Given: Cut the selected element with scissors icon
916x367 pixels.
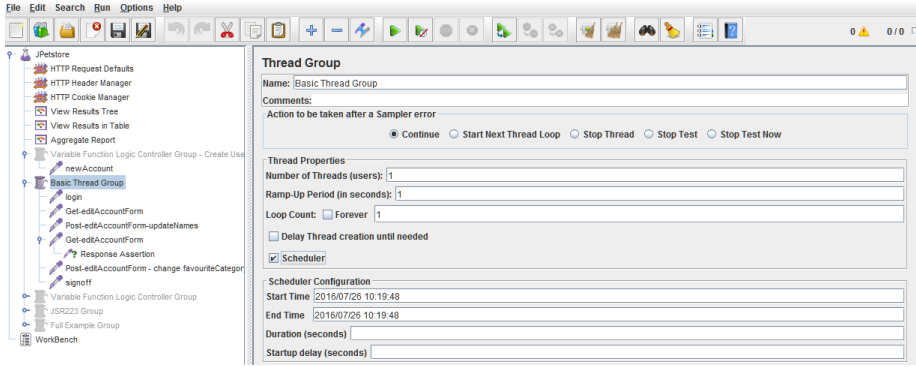Looking at the screenshot, I should coord(227,30).
